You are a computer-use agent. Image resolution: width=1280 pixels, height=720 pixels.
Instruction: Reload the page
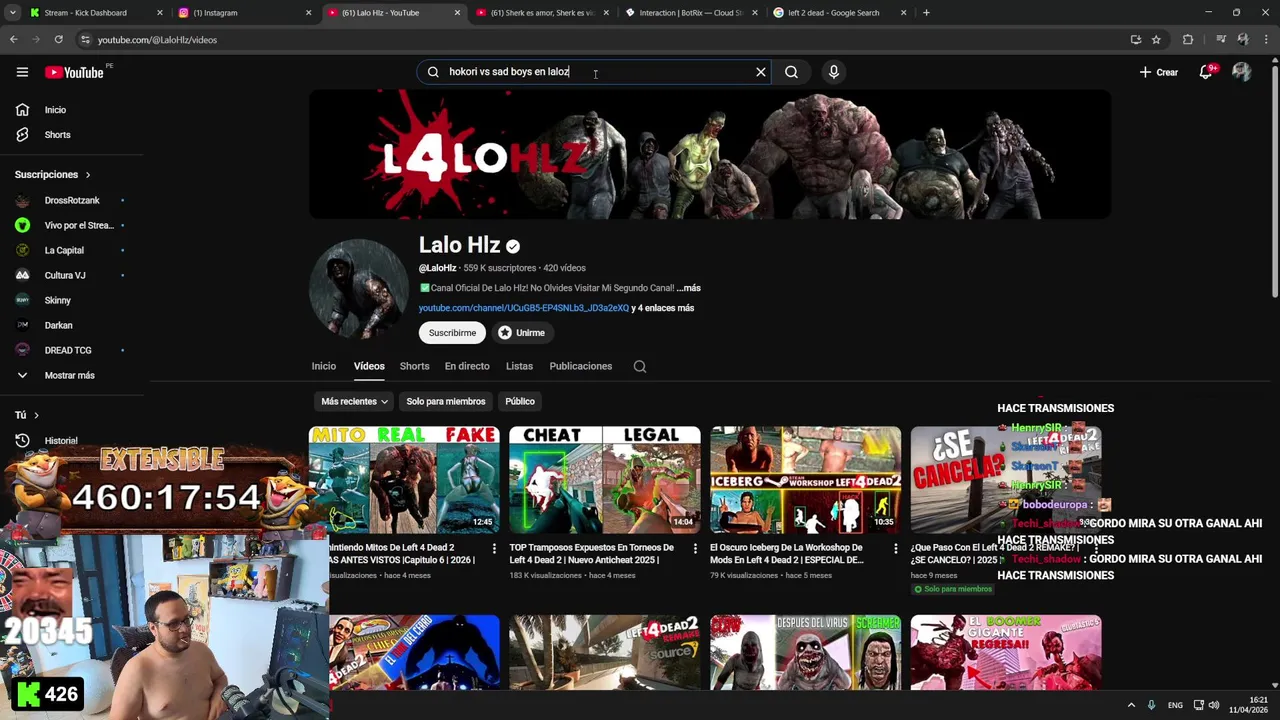pyautogui.click(x=58, y=40)
